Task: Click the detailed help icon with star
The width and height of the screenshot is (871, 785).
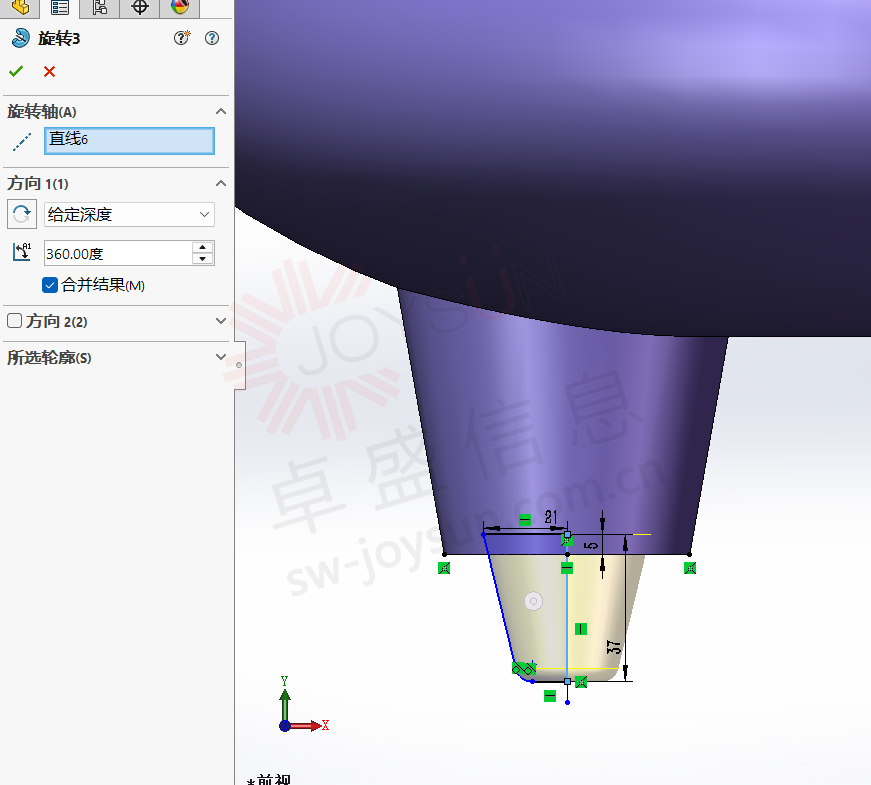Action: pyautogui.click(x=181, y=38)
